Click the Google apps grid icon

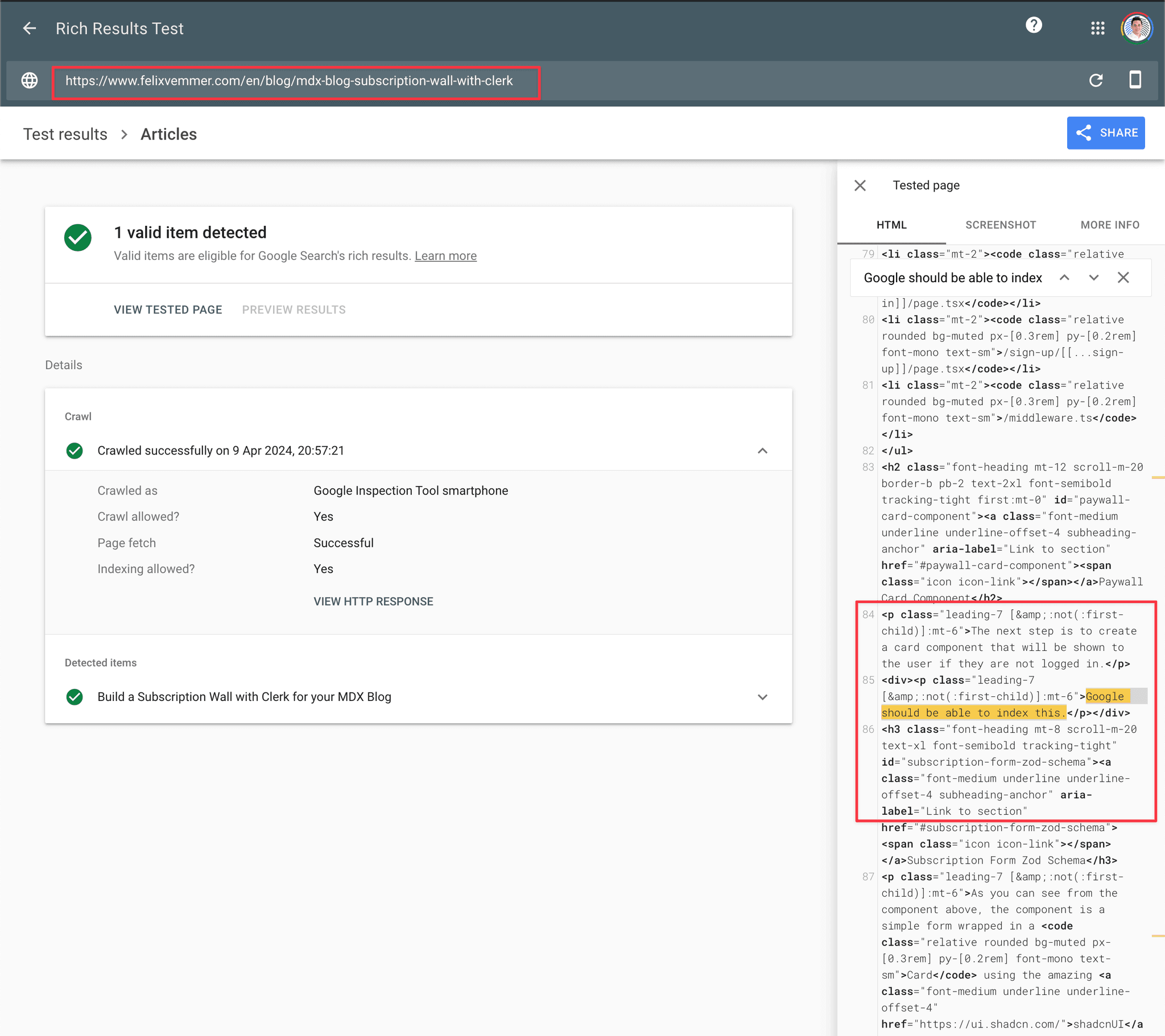coord(1097,27)
